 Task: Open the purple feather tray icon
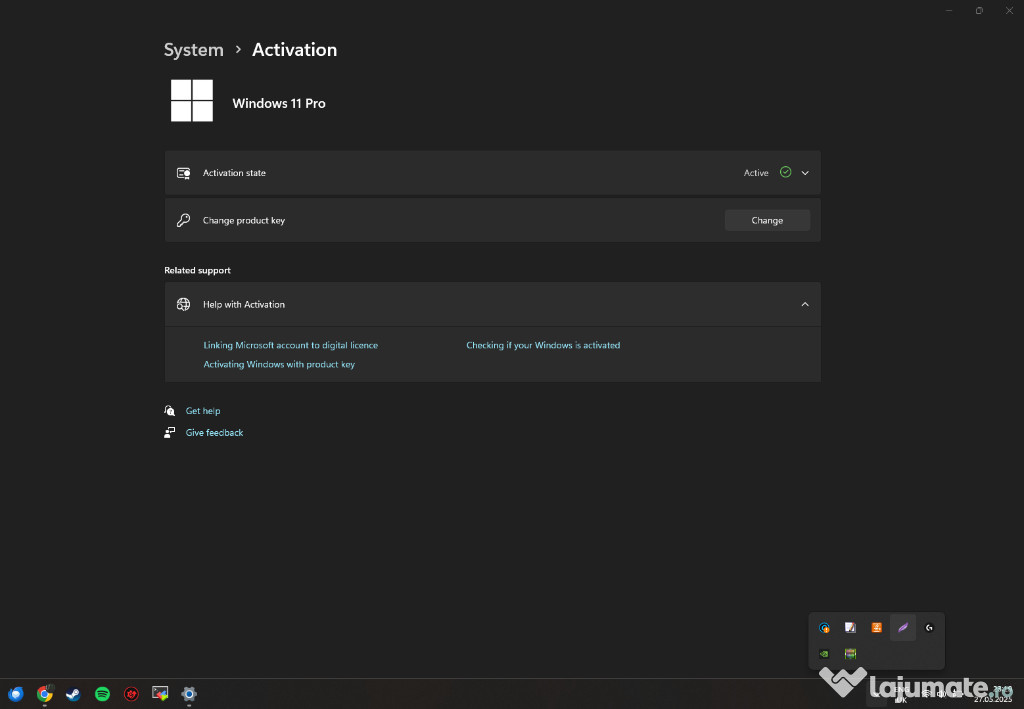(903, 627)
